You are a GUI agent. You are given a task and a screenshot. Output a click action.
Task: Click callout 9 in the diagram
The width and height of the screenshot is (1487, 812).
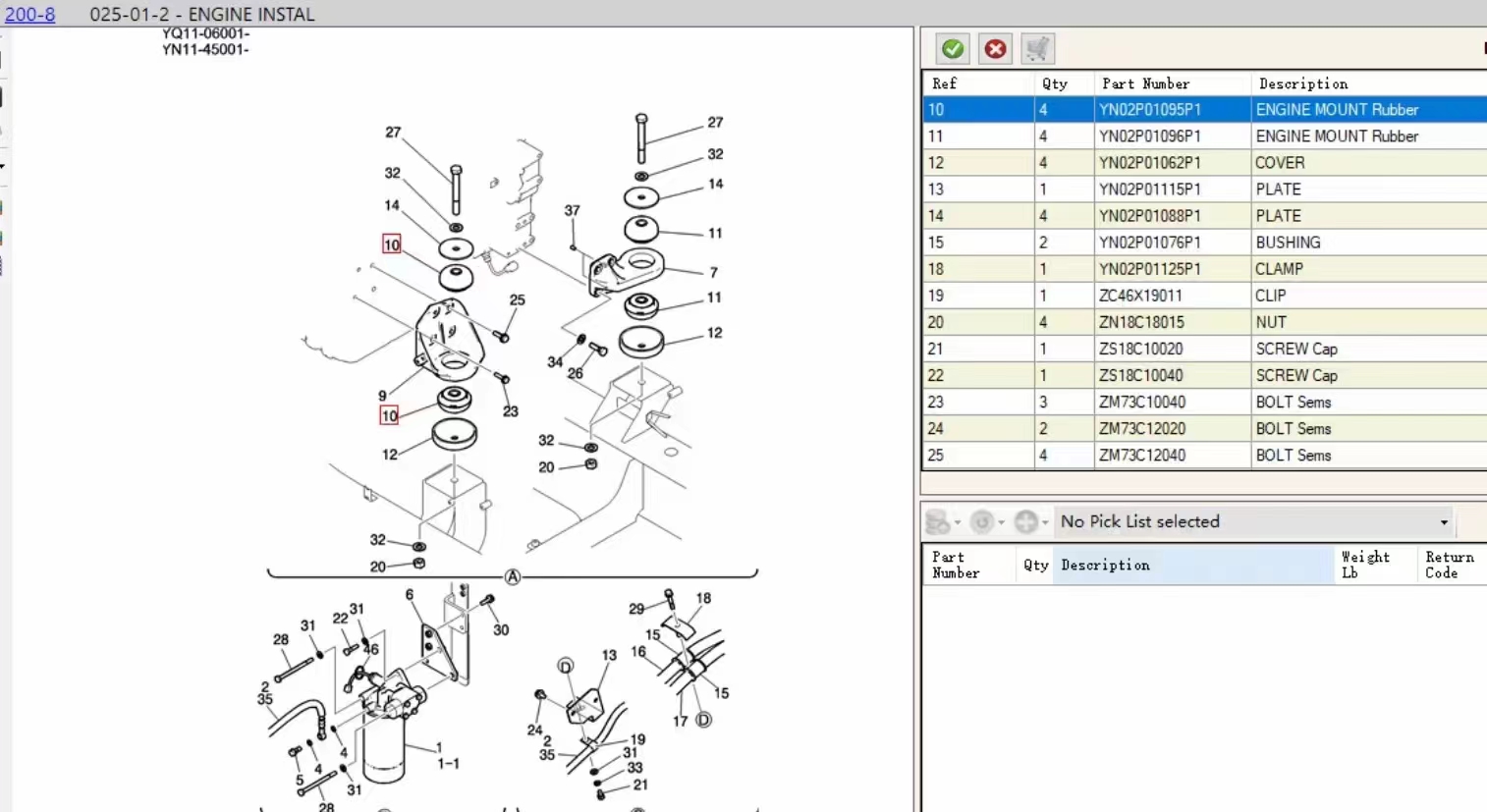[382, 396]
